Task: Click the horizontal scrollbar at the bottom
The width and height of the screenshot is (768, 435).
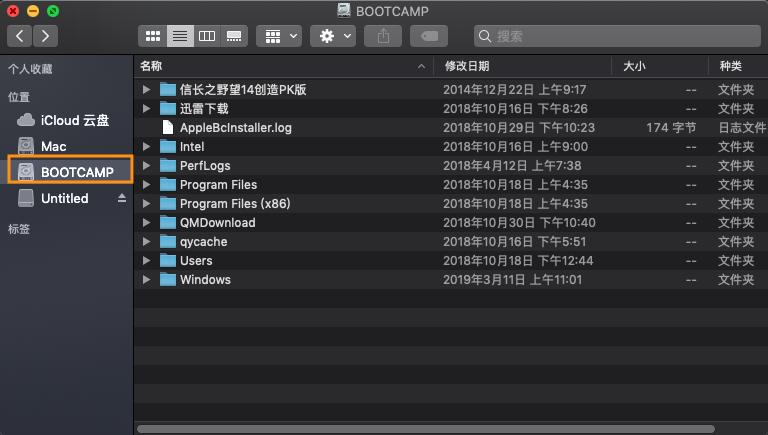Action: coord(425,429)
